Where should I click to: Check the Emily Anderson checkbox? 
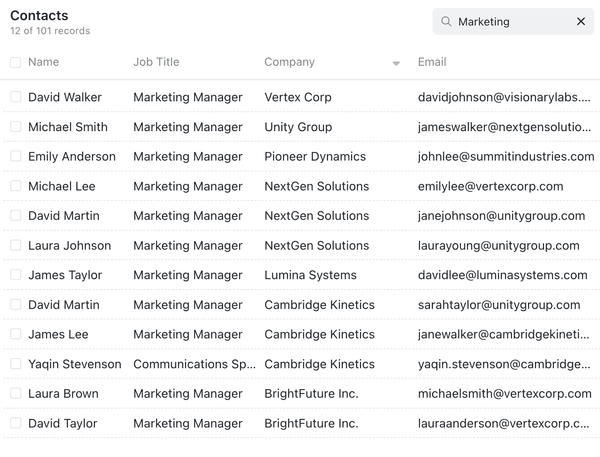click(15, 156)
